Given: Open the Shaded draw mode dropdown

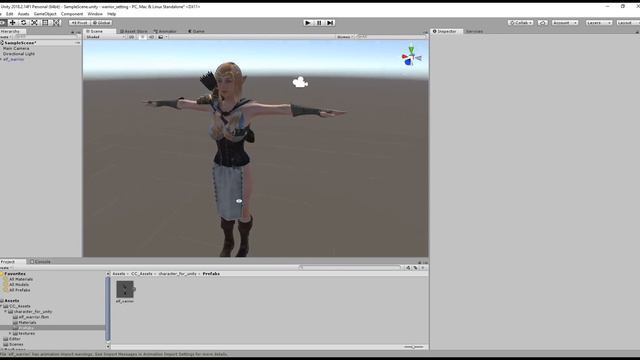Looking at the screenshot, I should (105, 37).
